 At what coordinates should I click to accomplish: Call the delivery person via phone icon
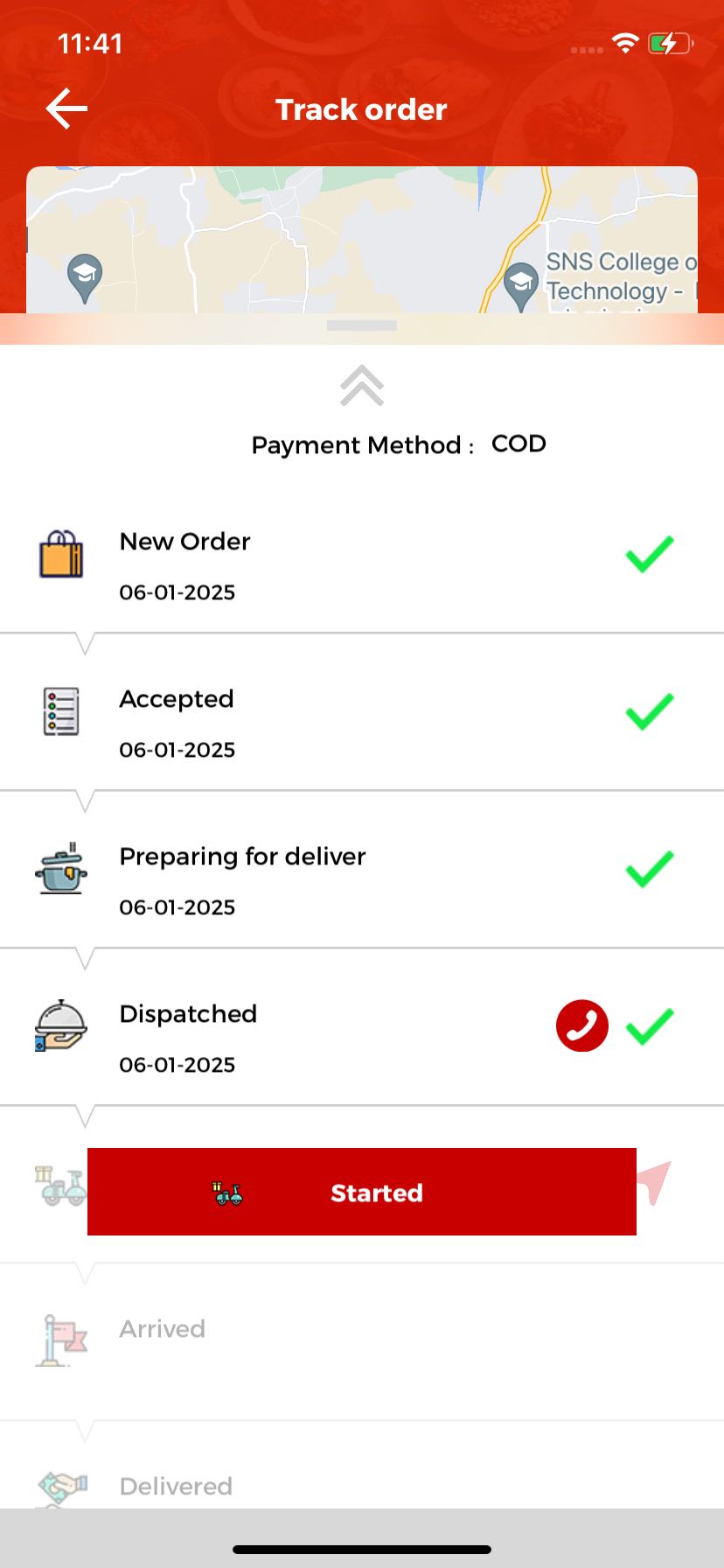(x=581, y=1025)
